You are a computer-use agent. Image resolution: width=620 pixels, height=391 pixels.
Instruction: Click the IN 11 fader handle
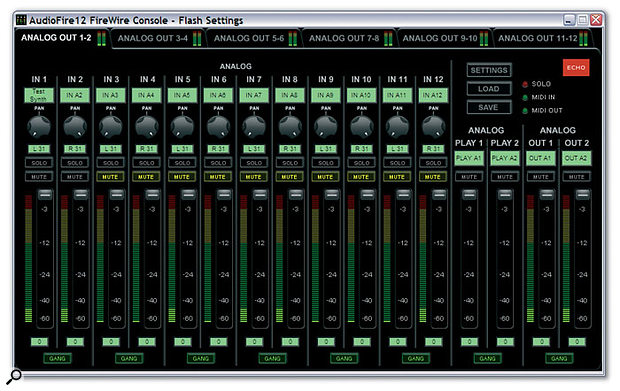tap(403, 194)
